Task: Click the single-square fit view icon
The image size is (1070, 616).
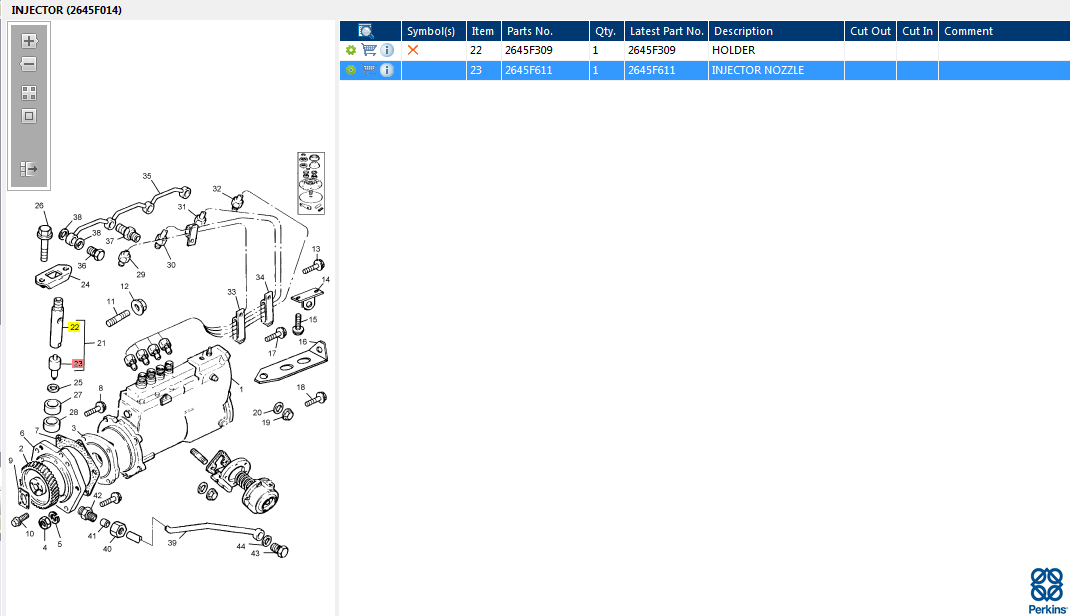Action: point(29,116)
